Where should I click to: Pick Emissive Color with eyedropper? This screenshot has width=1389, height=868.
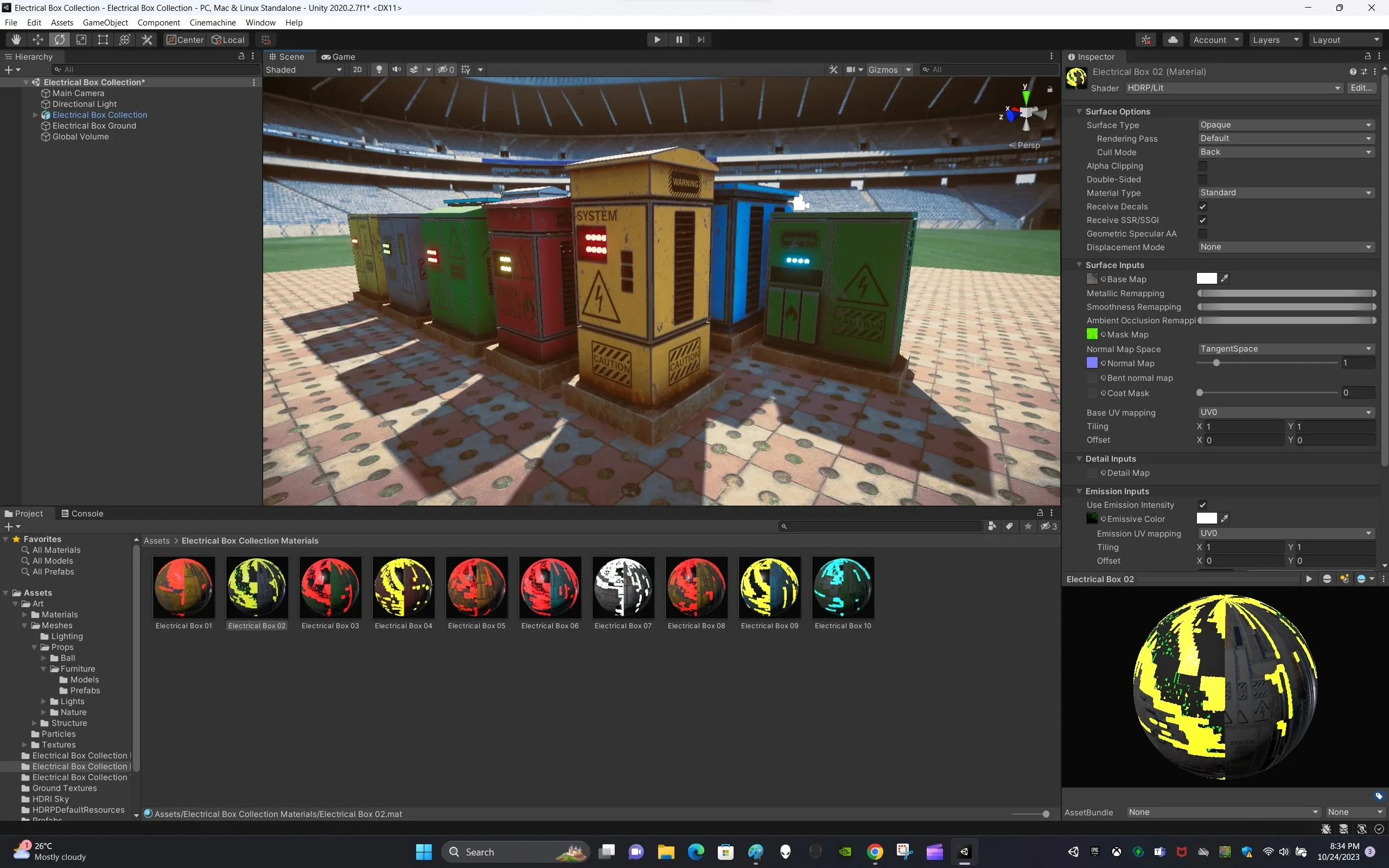pyautogui.click(x=1224, y=519)
